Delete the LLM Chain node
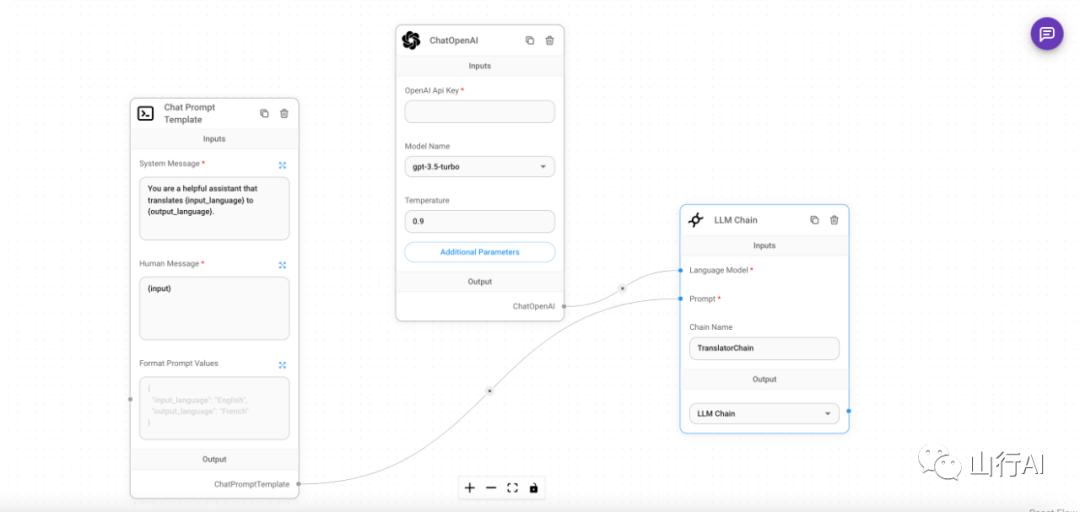The height and width of the screenshot is (512, 1080). (x=834, y=221)
